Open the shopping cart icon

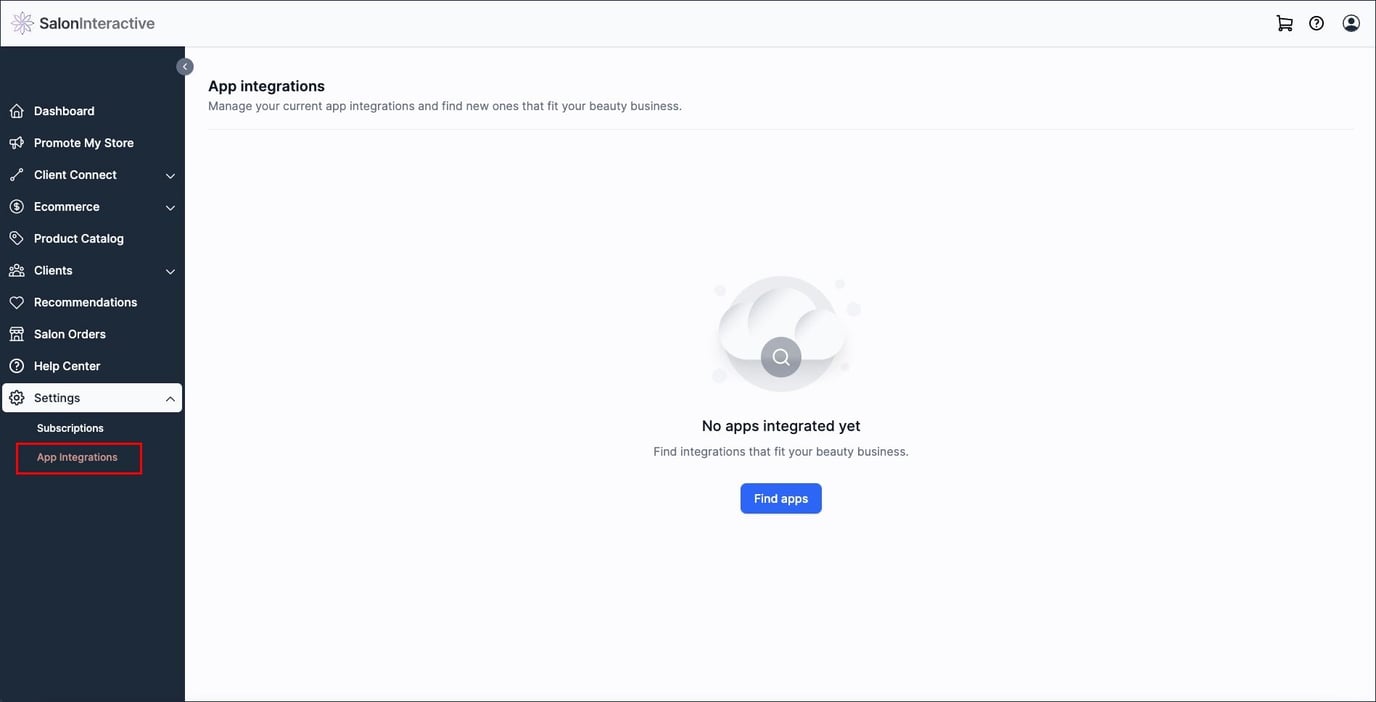[1284, 21]
